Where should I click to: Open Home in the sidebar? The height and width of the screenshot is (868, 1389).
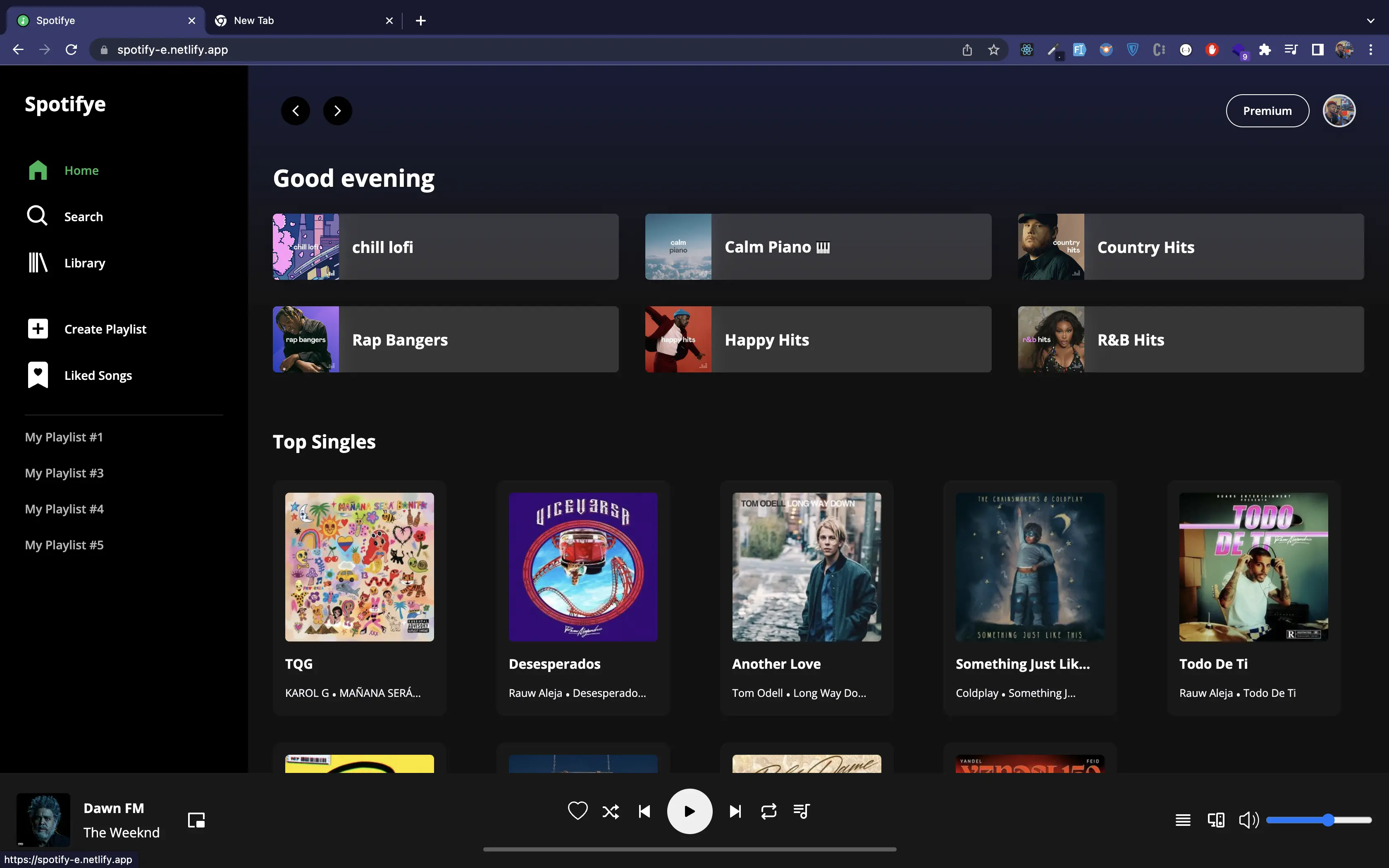[x=63, y=170]
